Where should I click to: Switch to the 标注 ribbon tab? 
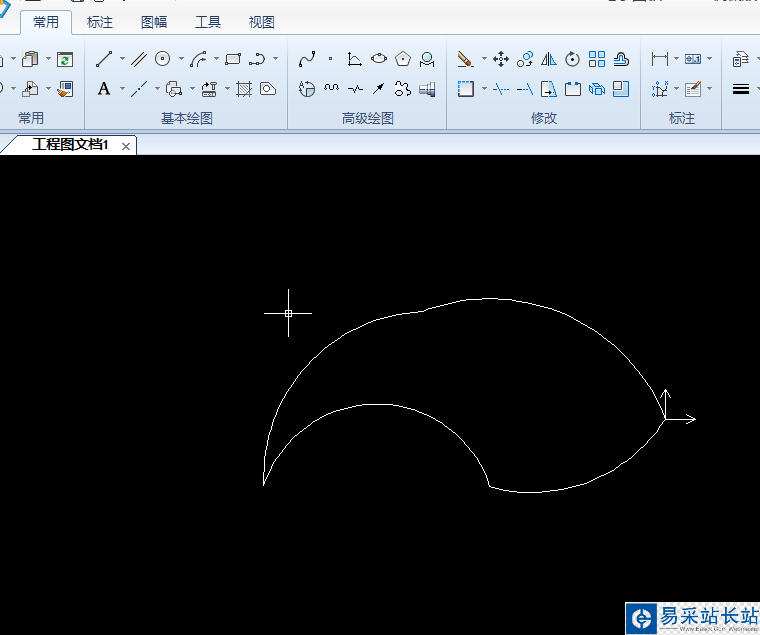pos(100,22)
